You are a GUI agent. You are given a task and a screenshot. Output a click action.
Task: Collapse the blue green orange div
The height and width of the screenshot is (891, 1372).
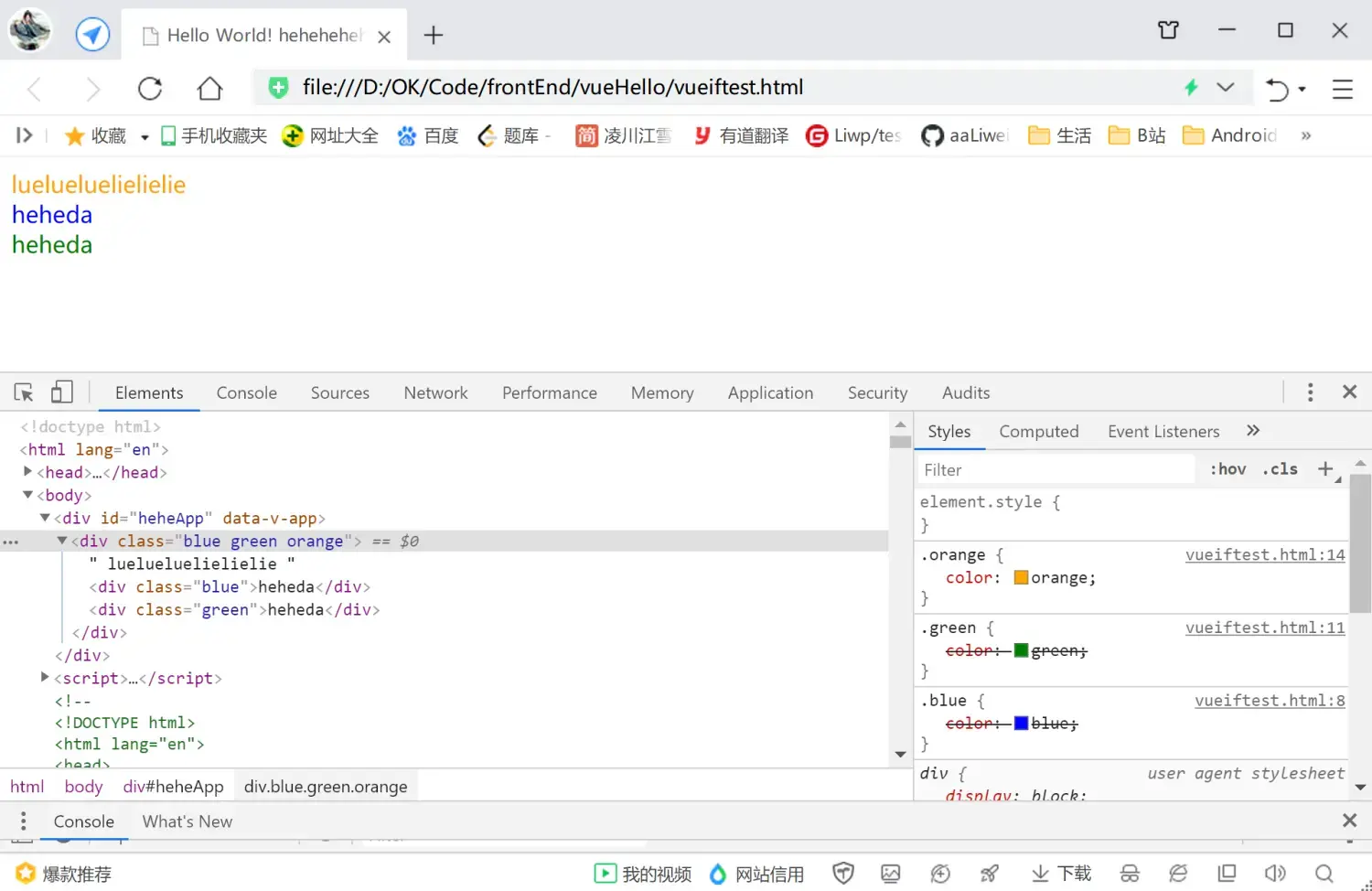[62, 541]
